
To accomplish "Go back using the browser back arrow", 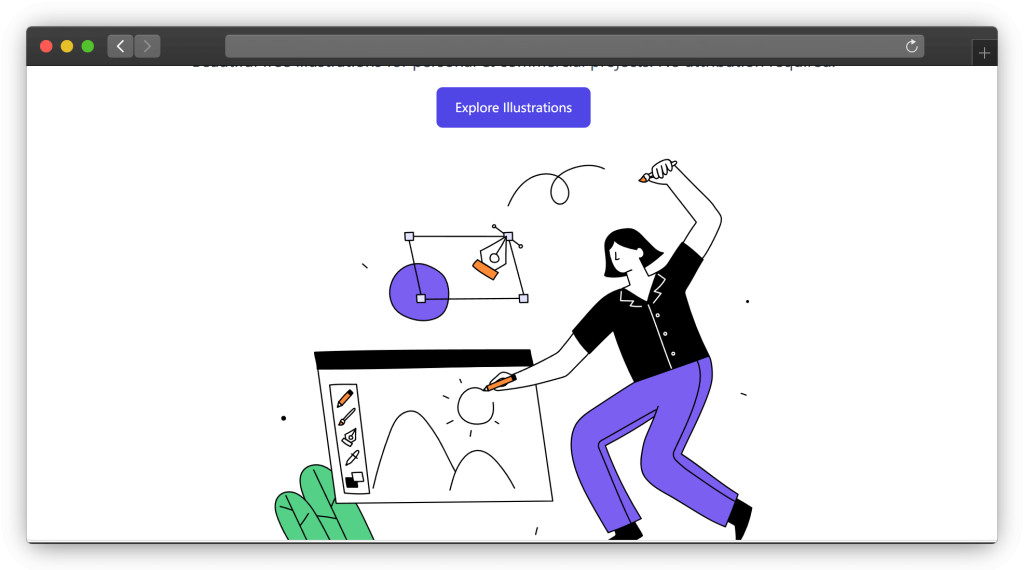I will [120, 46].
